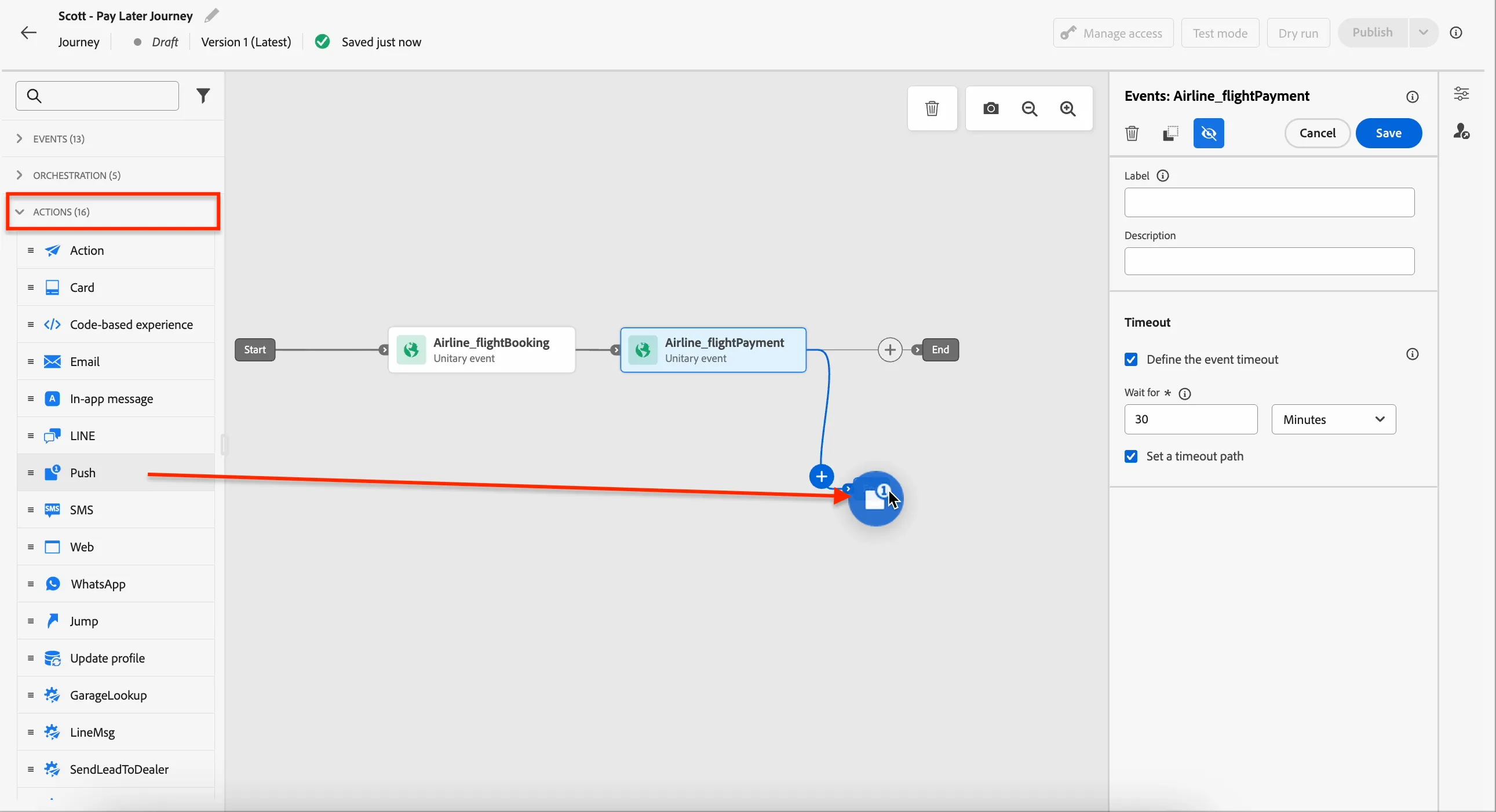Image resolution: width=1496 pixels, height=812 pixels.
Task: Open the Minutes unit dropdown
Action: click(x=1333, y=419)
